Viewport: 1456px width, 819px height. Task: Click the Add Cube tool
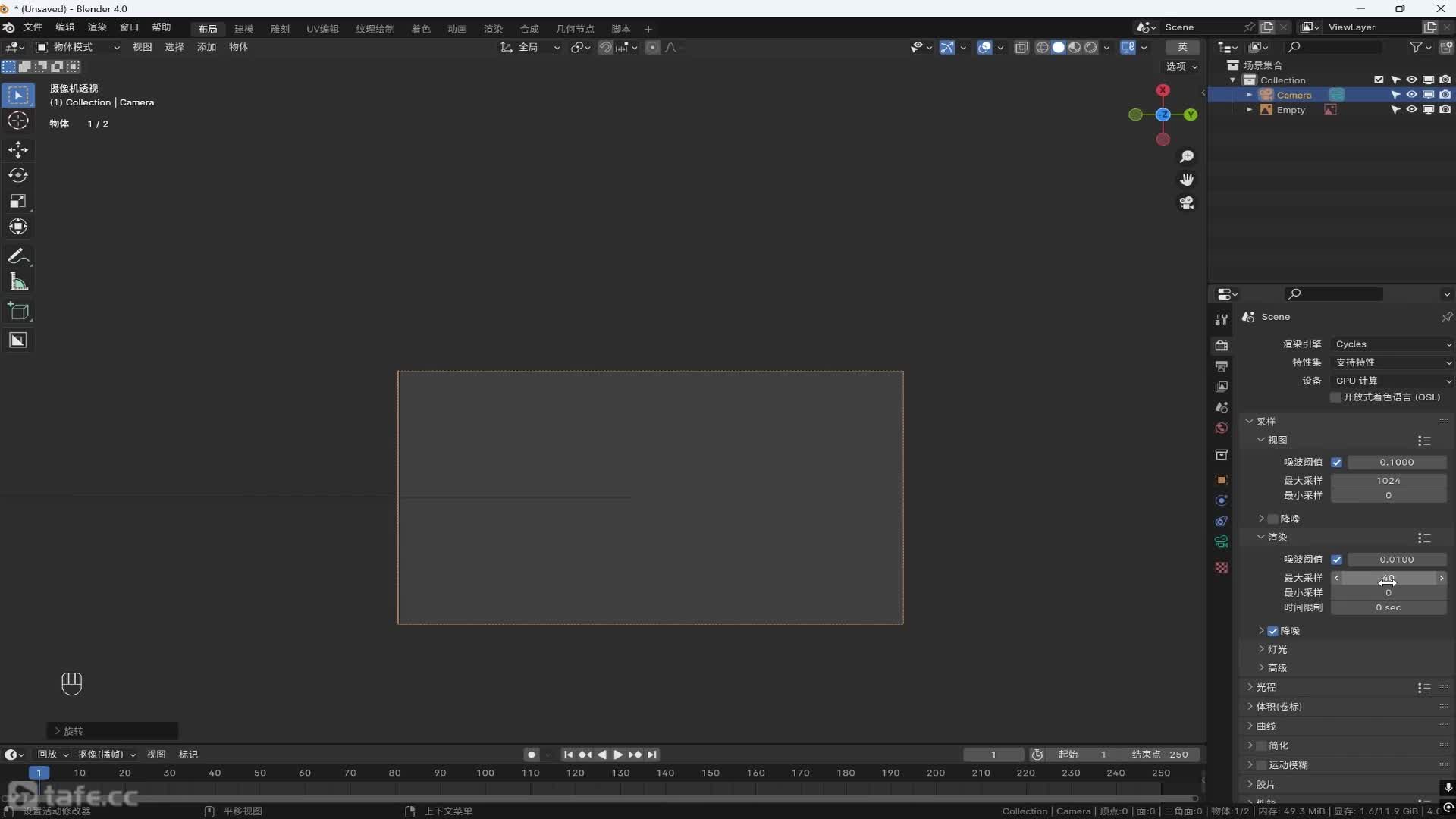point(18,311)
